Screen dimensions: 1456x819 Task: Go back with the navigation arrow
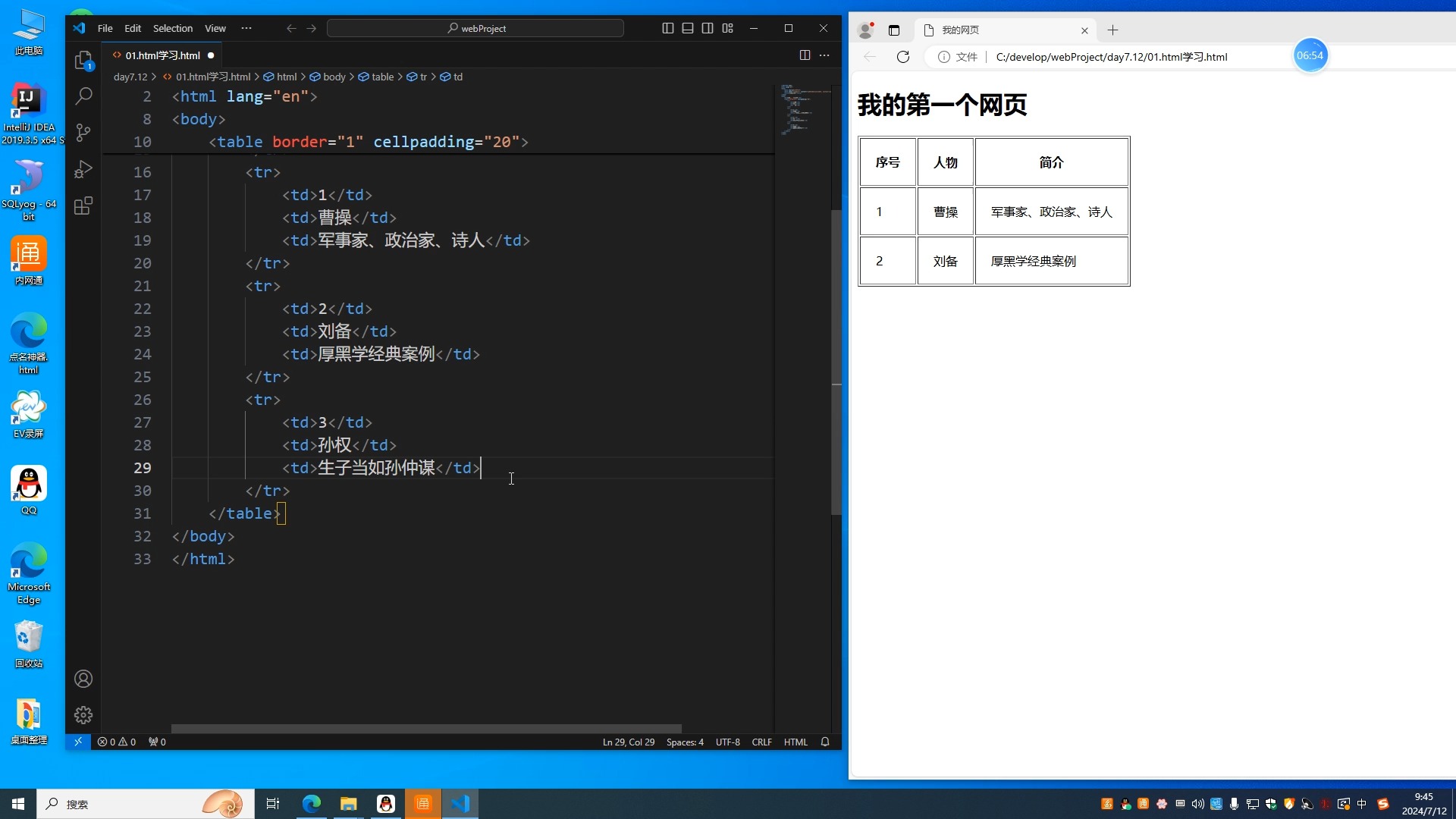(x=291, y=28)
